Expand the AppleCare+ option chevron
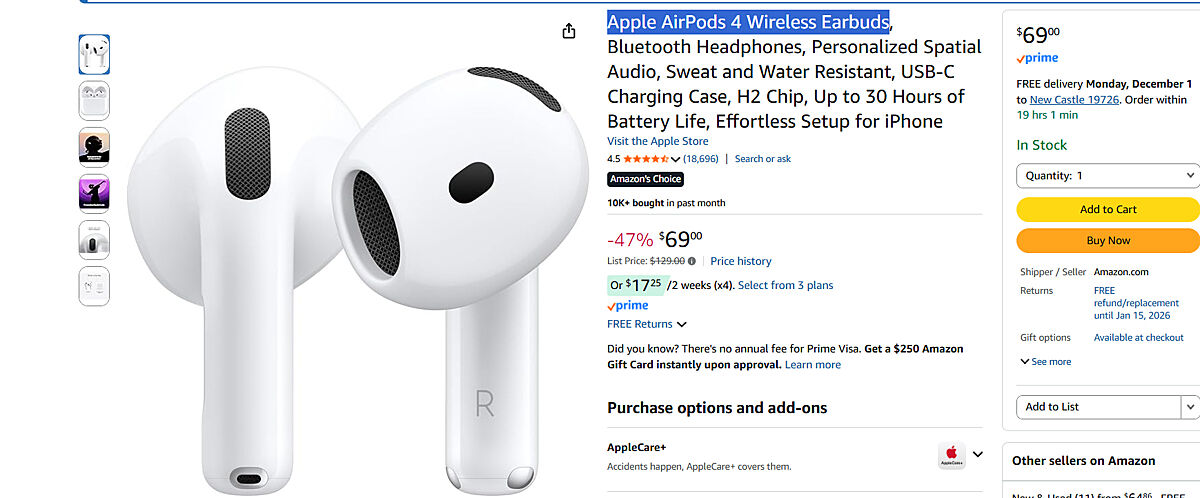 (x=978, y=454)
